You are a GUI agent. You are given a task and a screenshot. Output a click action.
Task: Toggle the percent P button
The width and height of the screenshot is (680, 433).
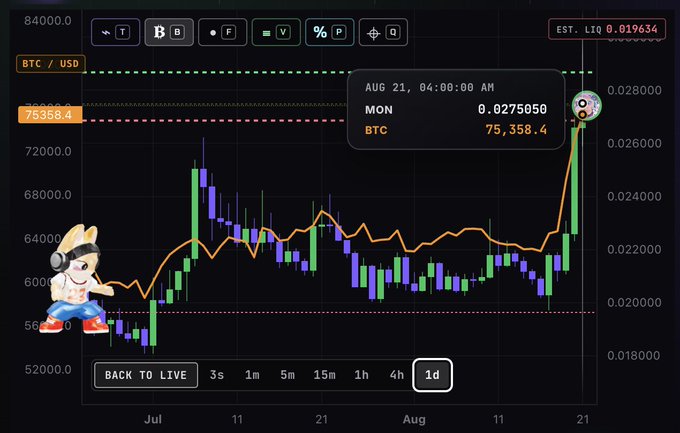330,32
